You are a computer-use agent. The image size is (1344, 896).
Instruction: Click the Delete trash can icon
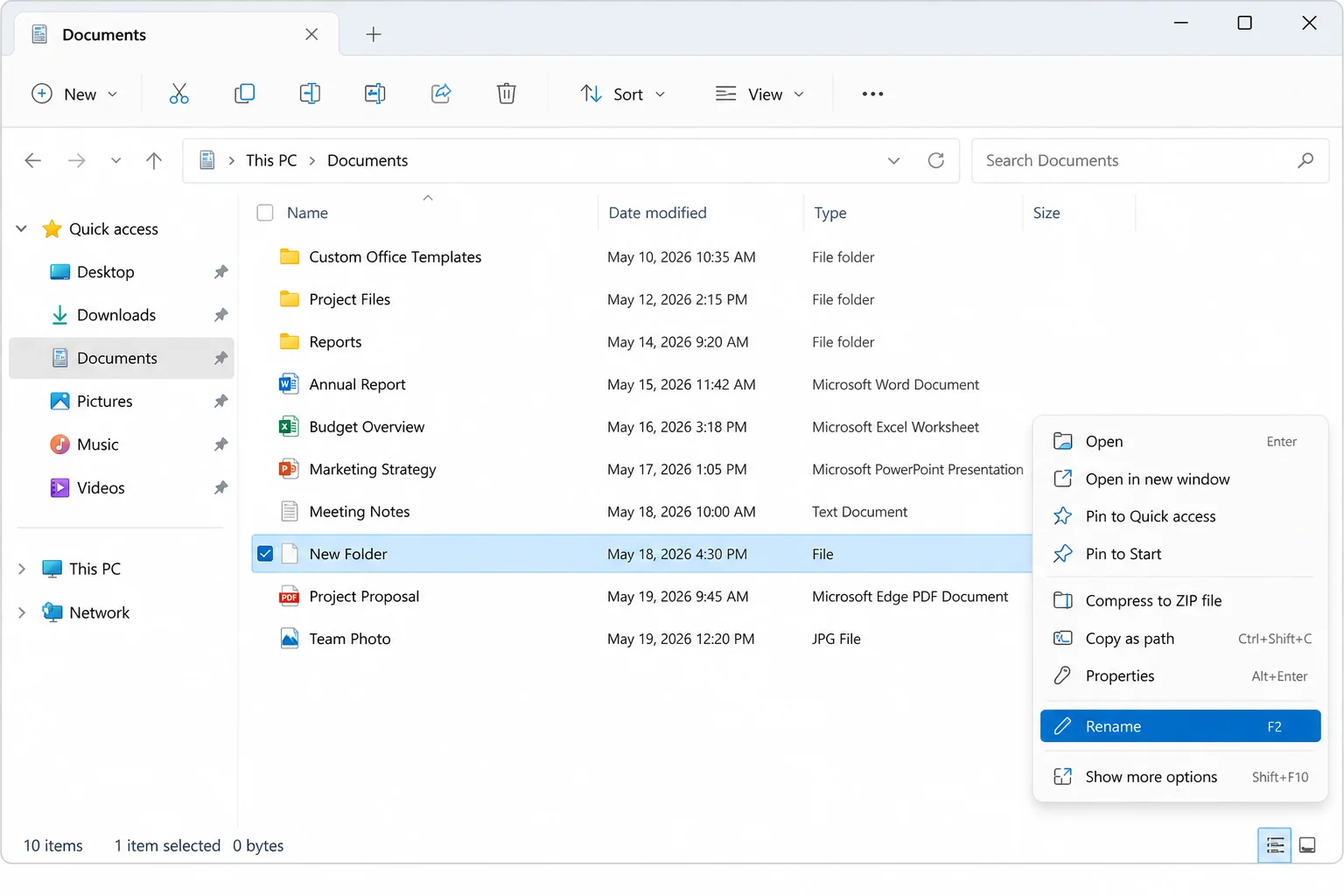507,94
